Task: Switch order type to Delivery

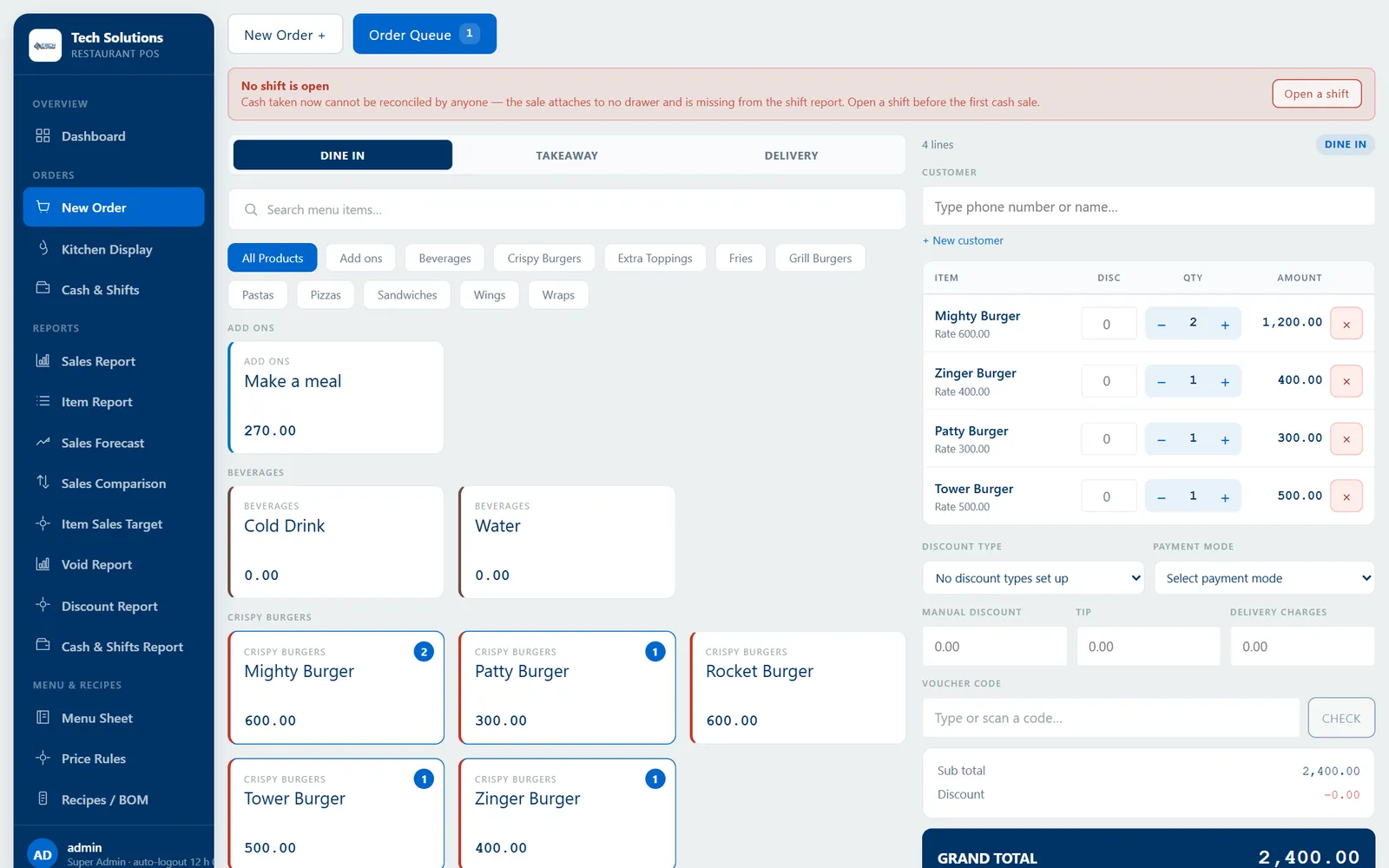Action: point(791,155)
